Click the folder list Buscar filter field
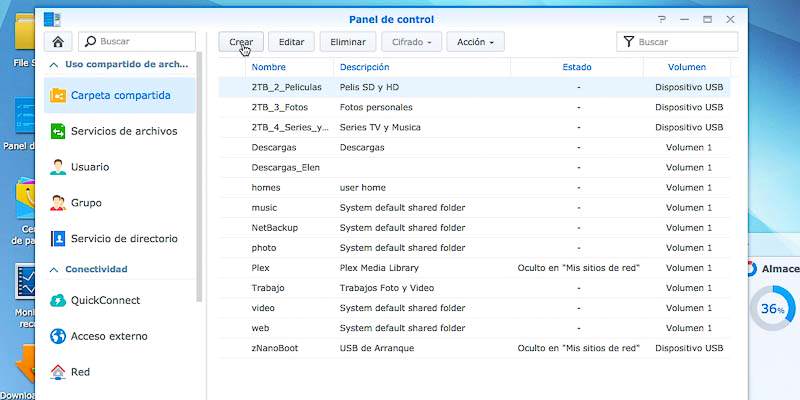Screen dimensions: 800x400 click(x=677, y=42)
